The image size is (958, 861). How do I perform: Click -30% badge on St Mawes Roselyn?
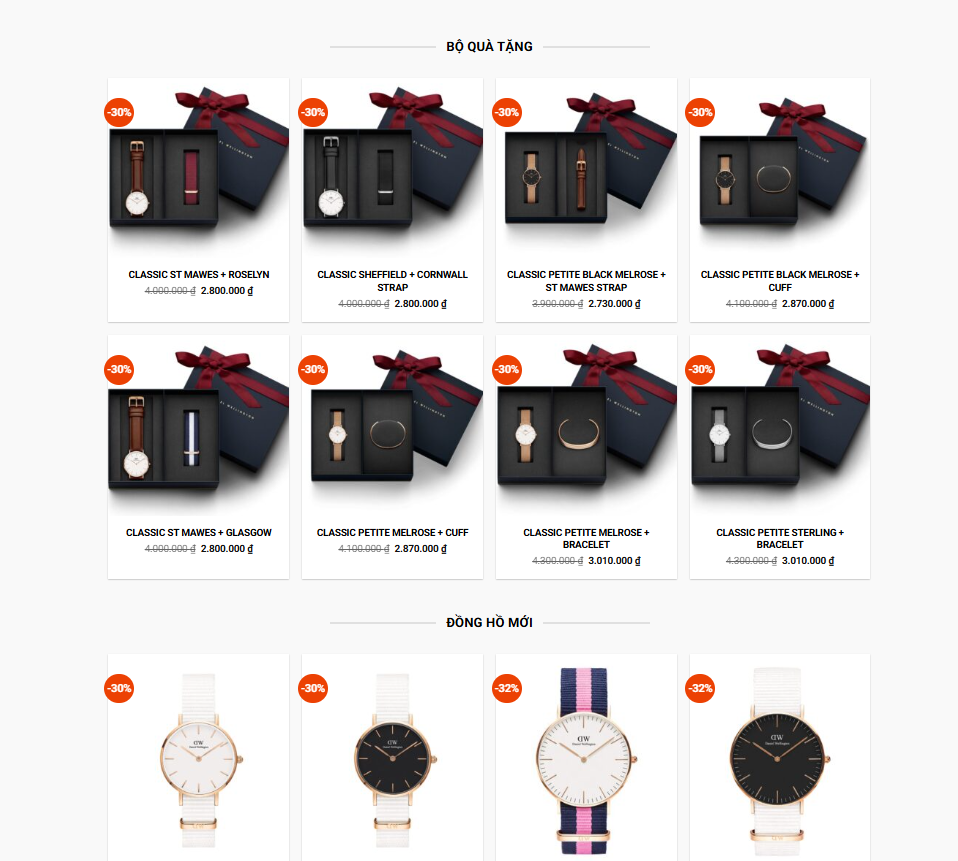(x=119, y=112)
